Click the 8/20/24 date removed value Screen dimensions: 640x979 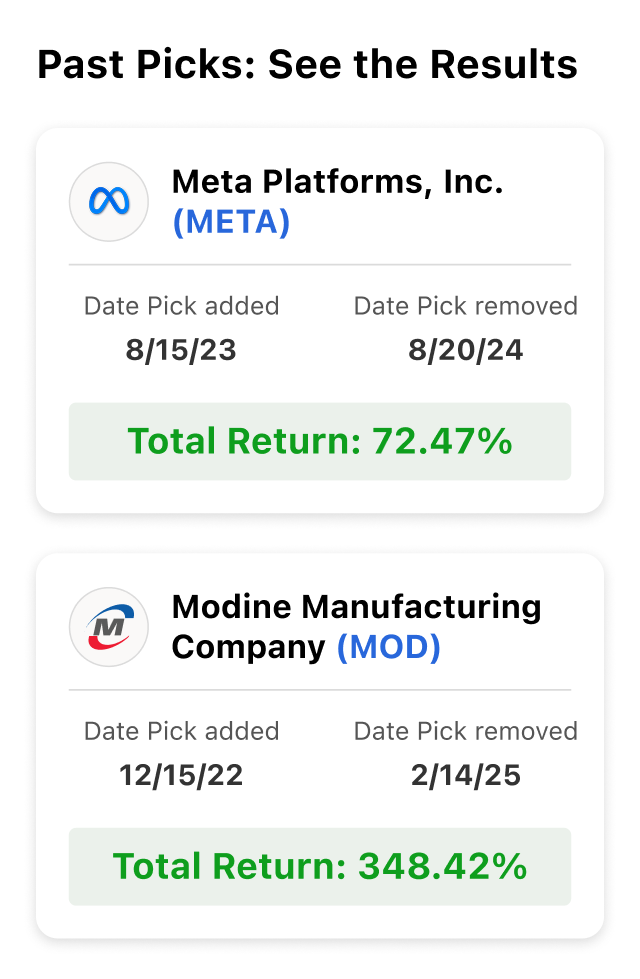point(466,351)
